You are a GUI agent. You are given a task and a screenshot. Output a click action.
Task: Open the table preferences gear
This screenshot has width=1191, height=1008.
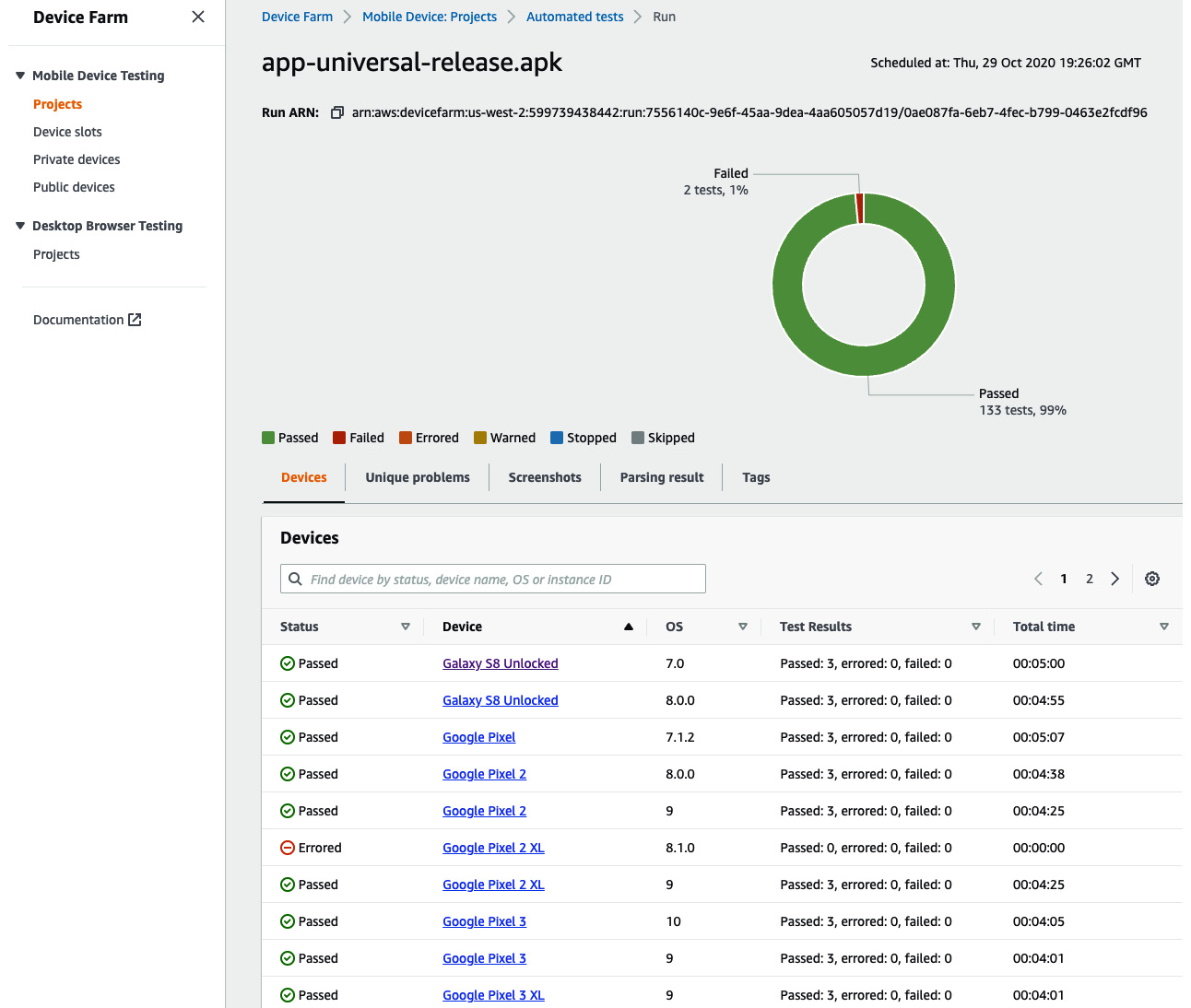pos(1152,578)
